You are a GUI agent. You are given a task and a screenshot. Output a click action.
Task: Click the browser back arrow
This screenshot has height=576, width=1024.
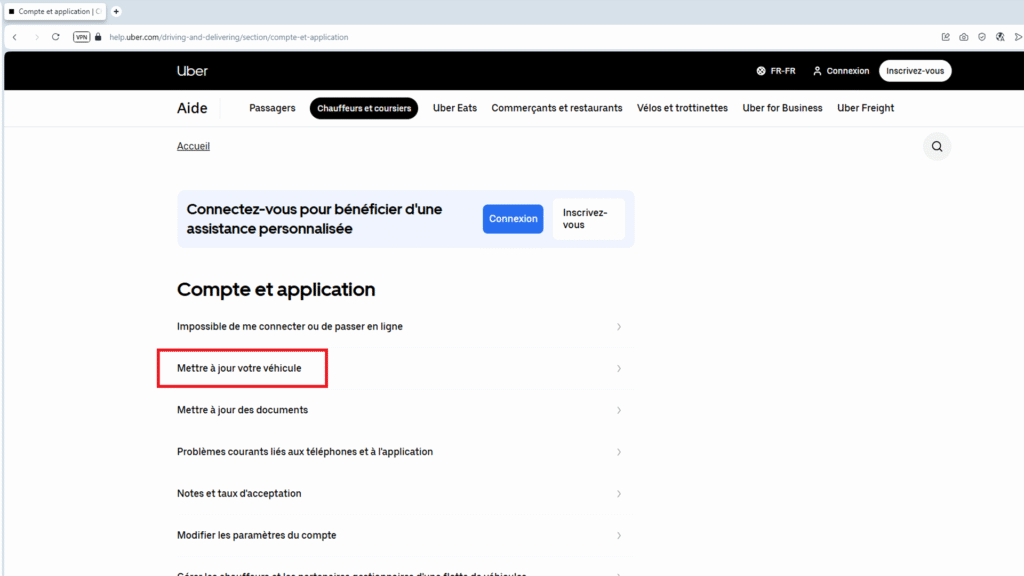15,37
